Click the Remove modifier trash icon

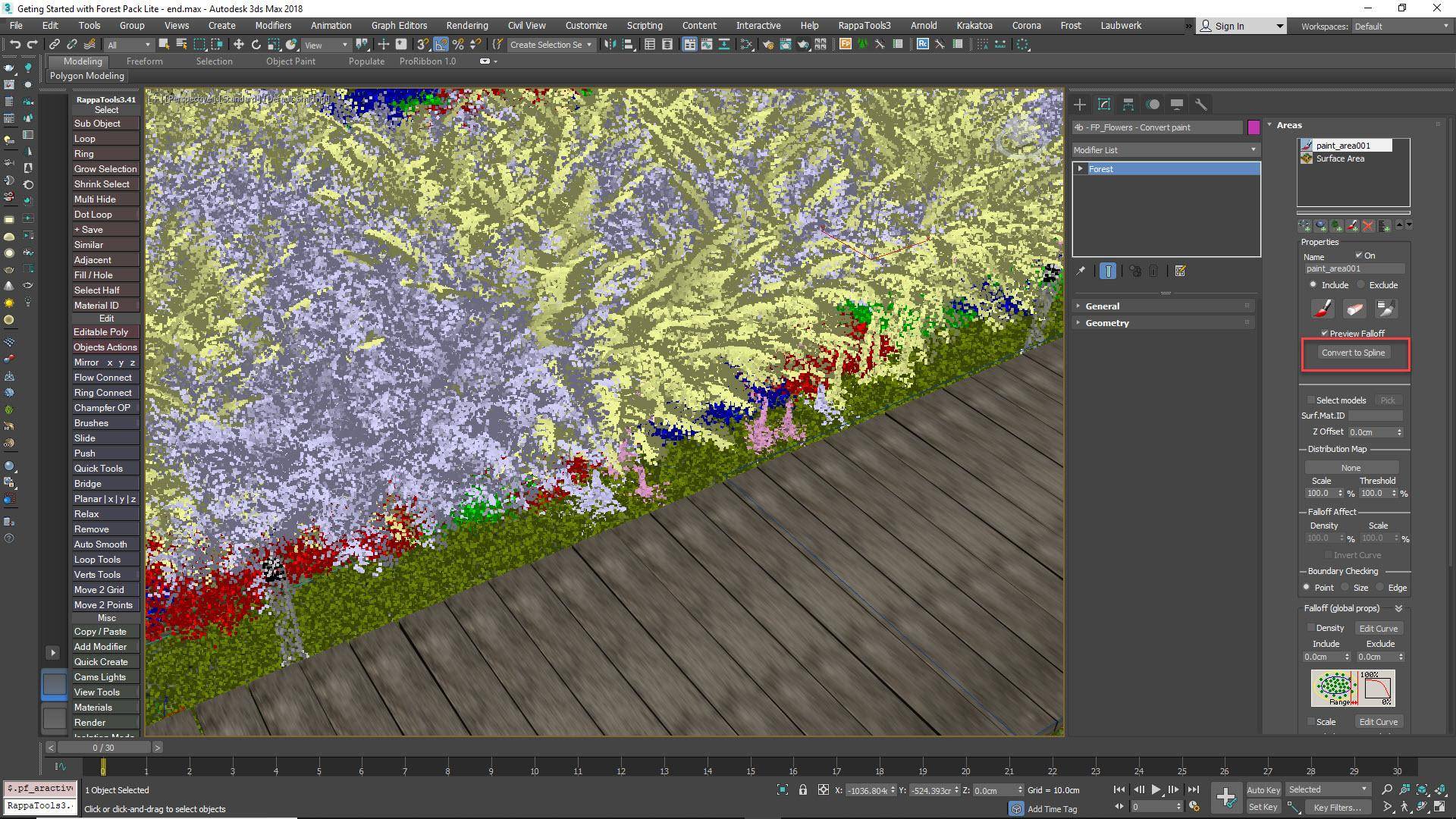click(x=1153, y=271)
